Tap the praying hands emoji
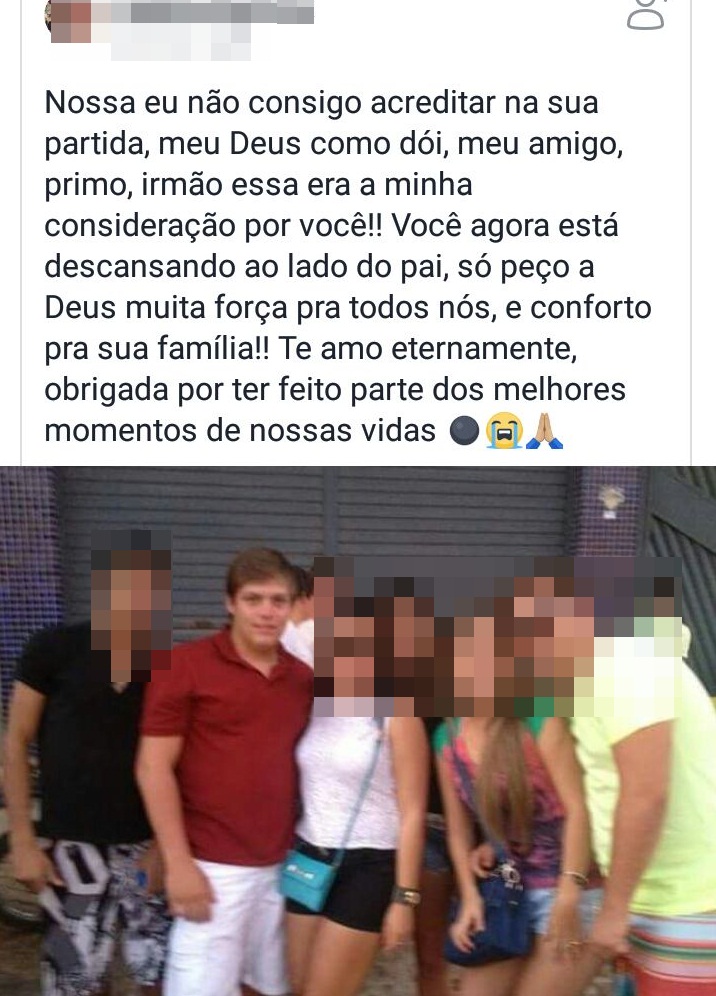 pyautogui.click(x=544, y=431)
